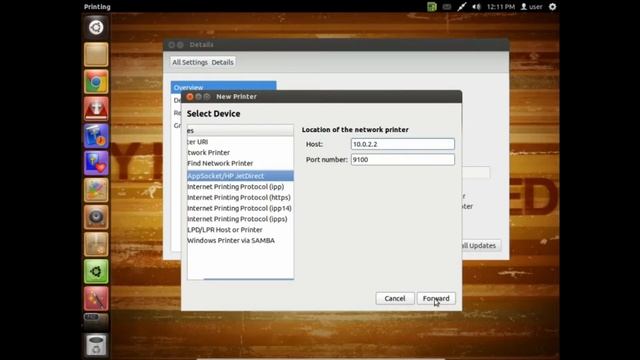Select the Enter URI list entry
Image resolution: width=640 pixels, height=360 pixels.
pos(240,142)
